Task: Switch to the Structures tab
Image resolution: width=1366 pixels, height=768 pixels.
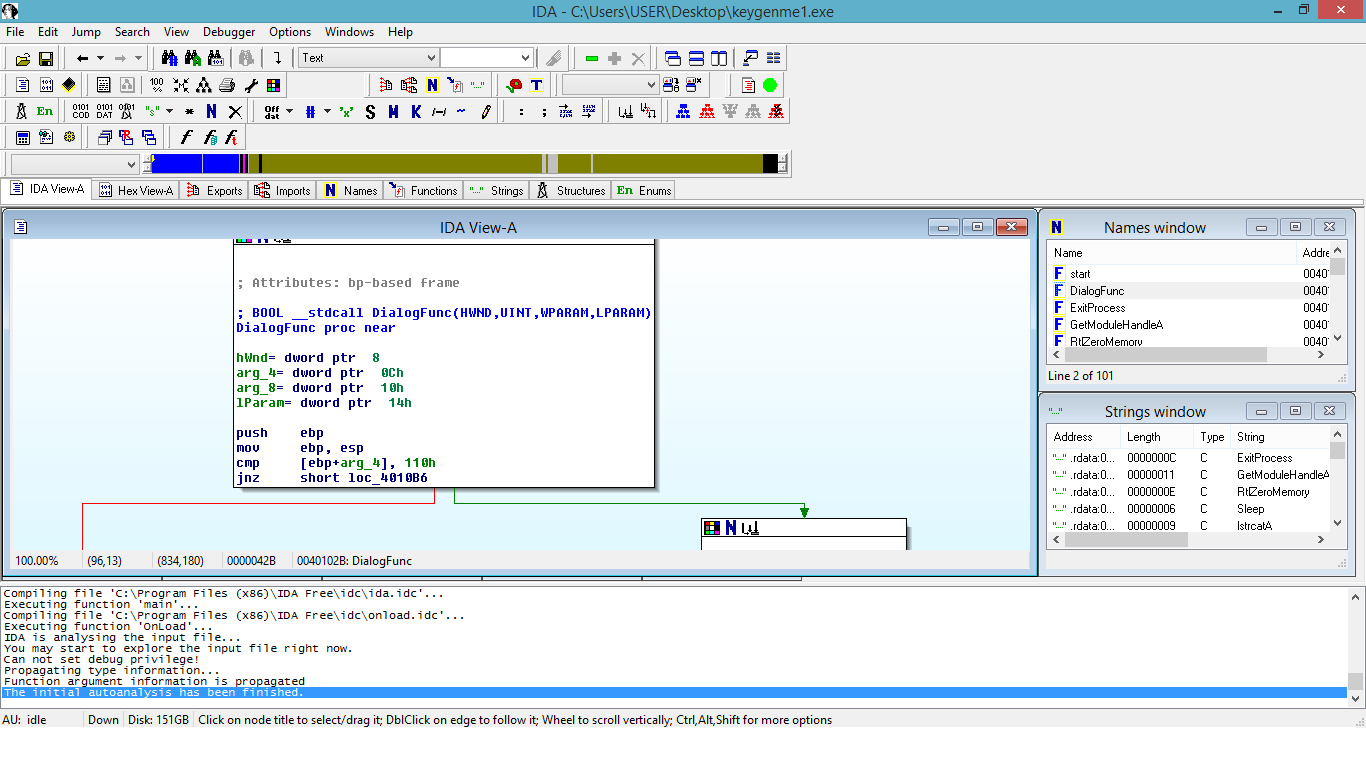Action: (x=571, y=191)
